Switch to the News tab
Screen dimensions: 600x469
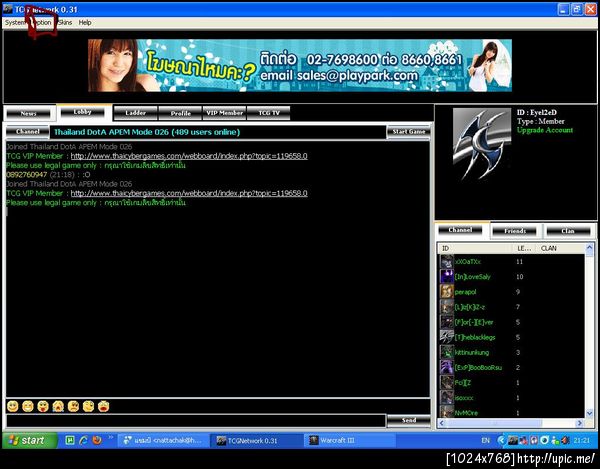(28, 114)
